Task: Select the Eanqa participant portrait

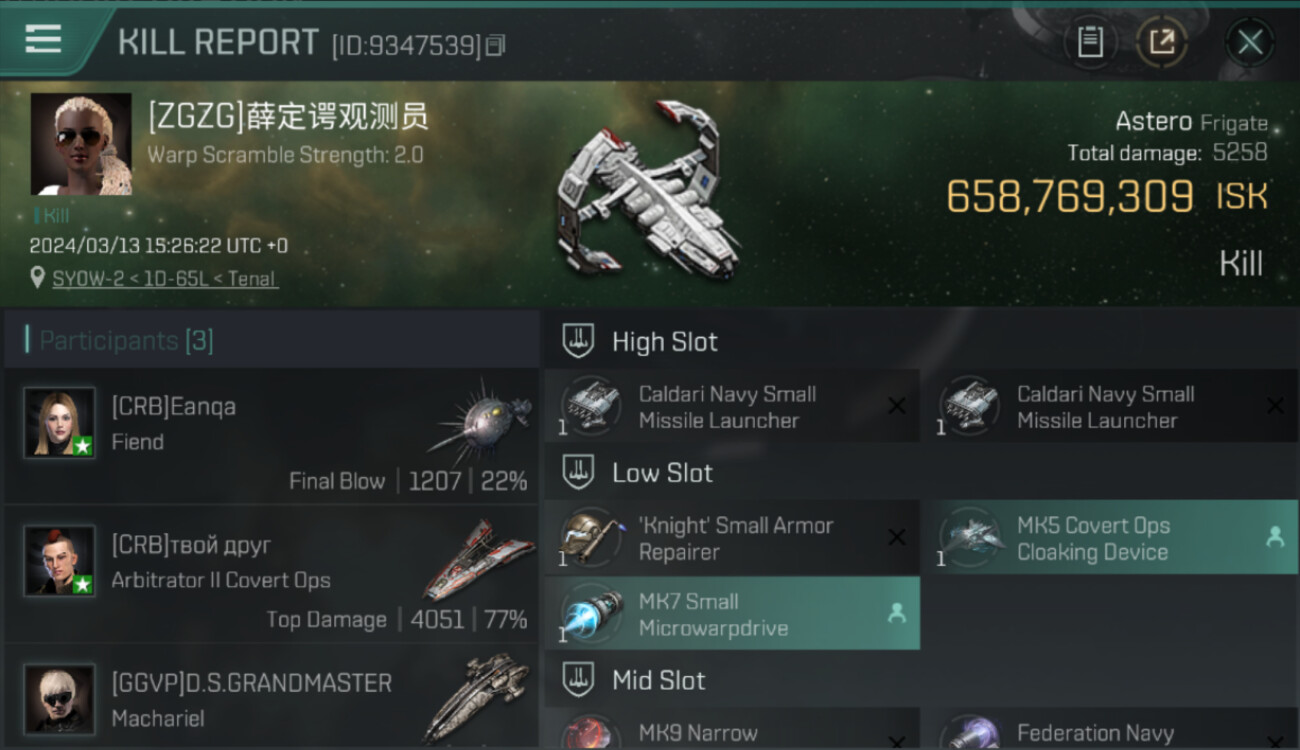Action: pyautogui.click(x=60, y=423)
